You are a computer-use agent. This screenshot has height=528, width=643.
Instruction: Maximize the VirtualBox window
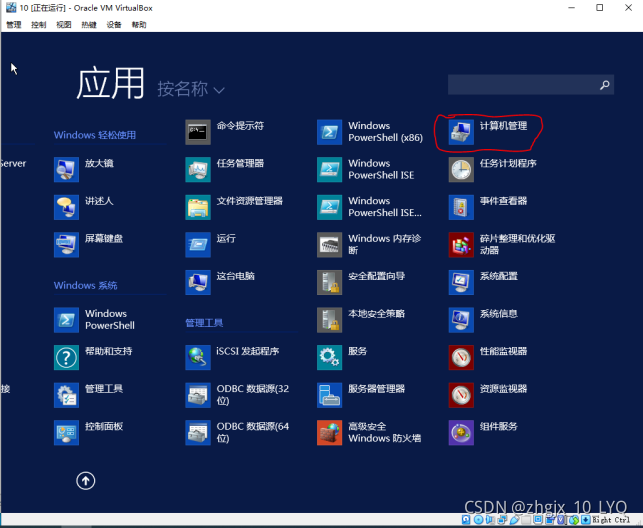coord(600,8)
